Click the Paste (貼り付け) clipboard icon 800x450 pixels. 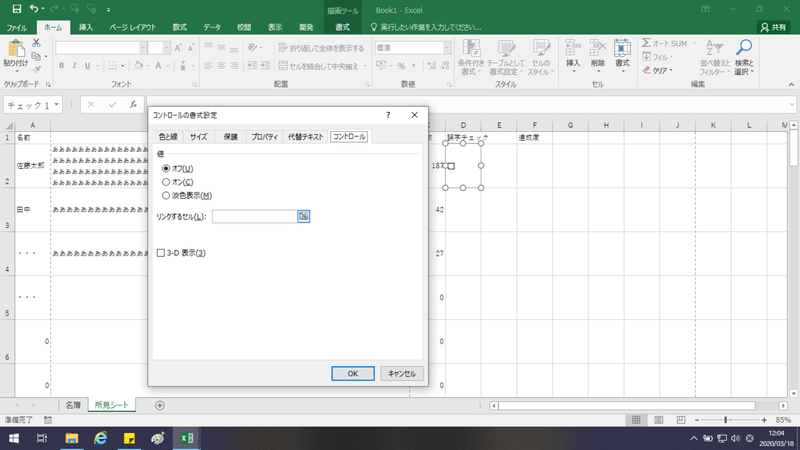[x=16, y=49]
